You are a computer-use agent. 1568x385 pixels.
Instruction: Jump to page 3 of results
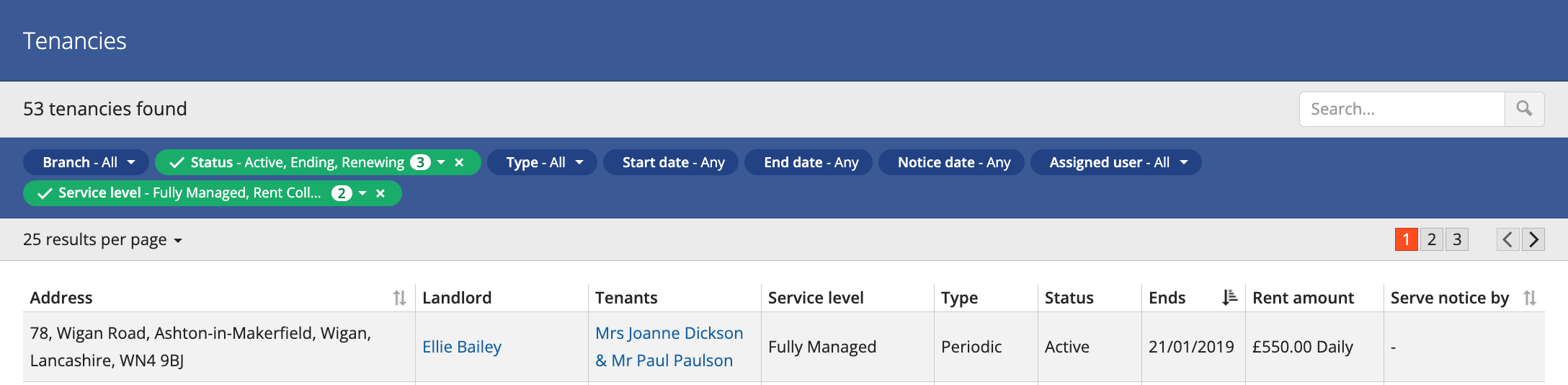click(x=1457, y=239)
